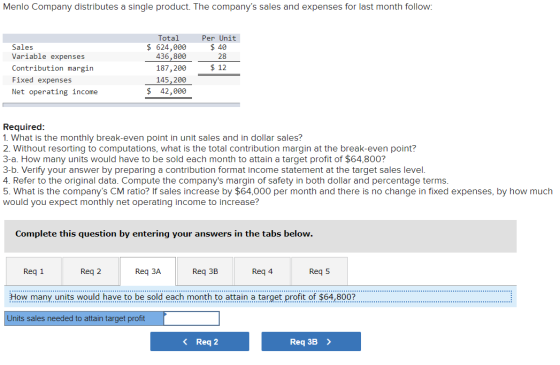This screenshot has height=365, width=560.
Task: Click the right chevron on Req 3B button
Action: [x=329, y=342]
